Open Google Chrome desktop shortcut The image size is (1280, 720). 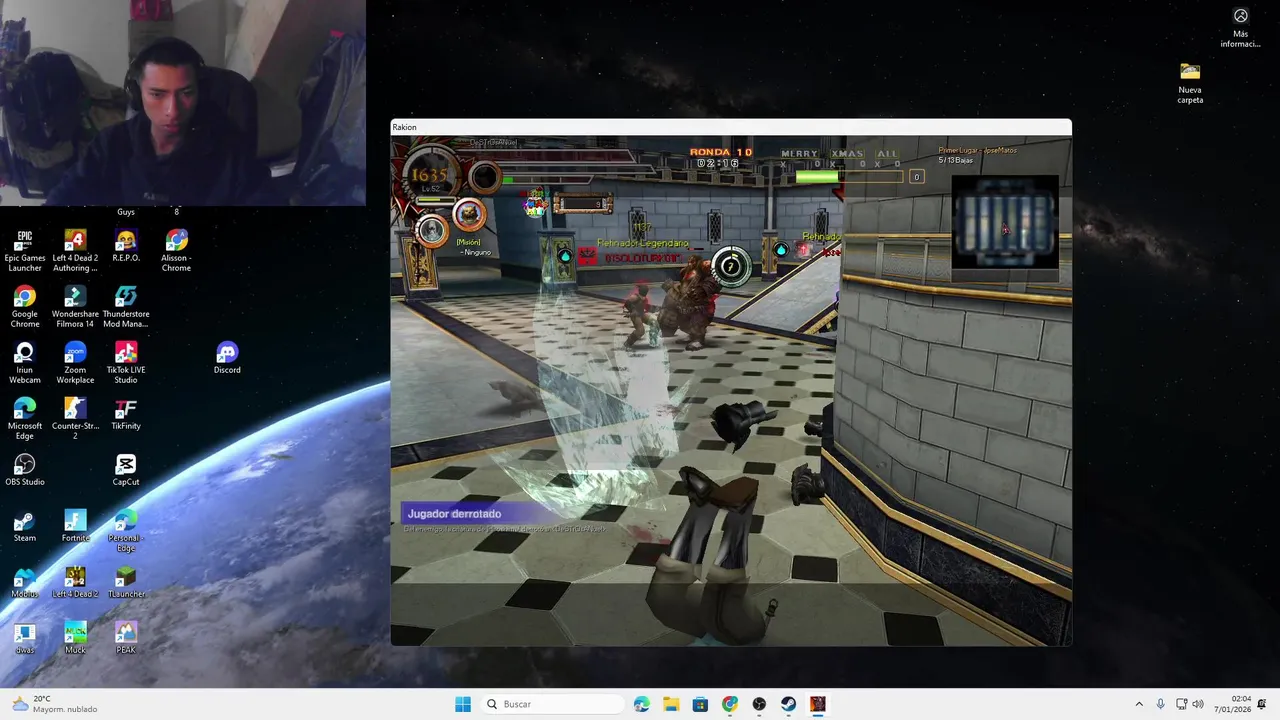[25, 307]
